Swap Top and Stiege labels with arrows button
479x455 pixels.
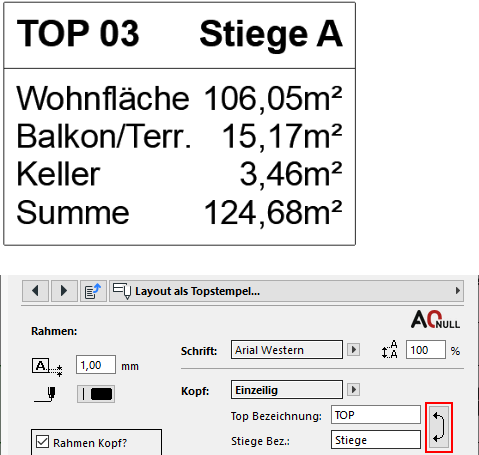[439, 427]
